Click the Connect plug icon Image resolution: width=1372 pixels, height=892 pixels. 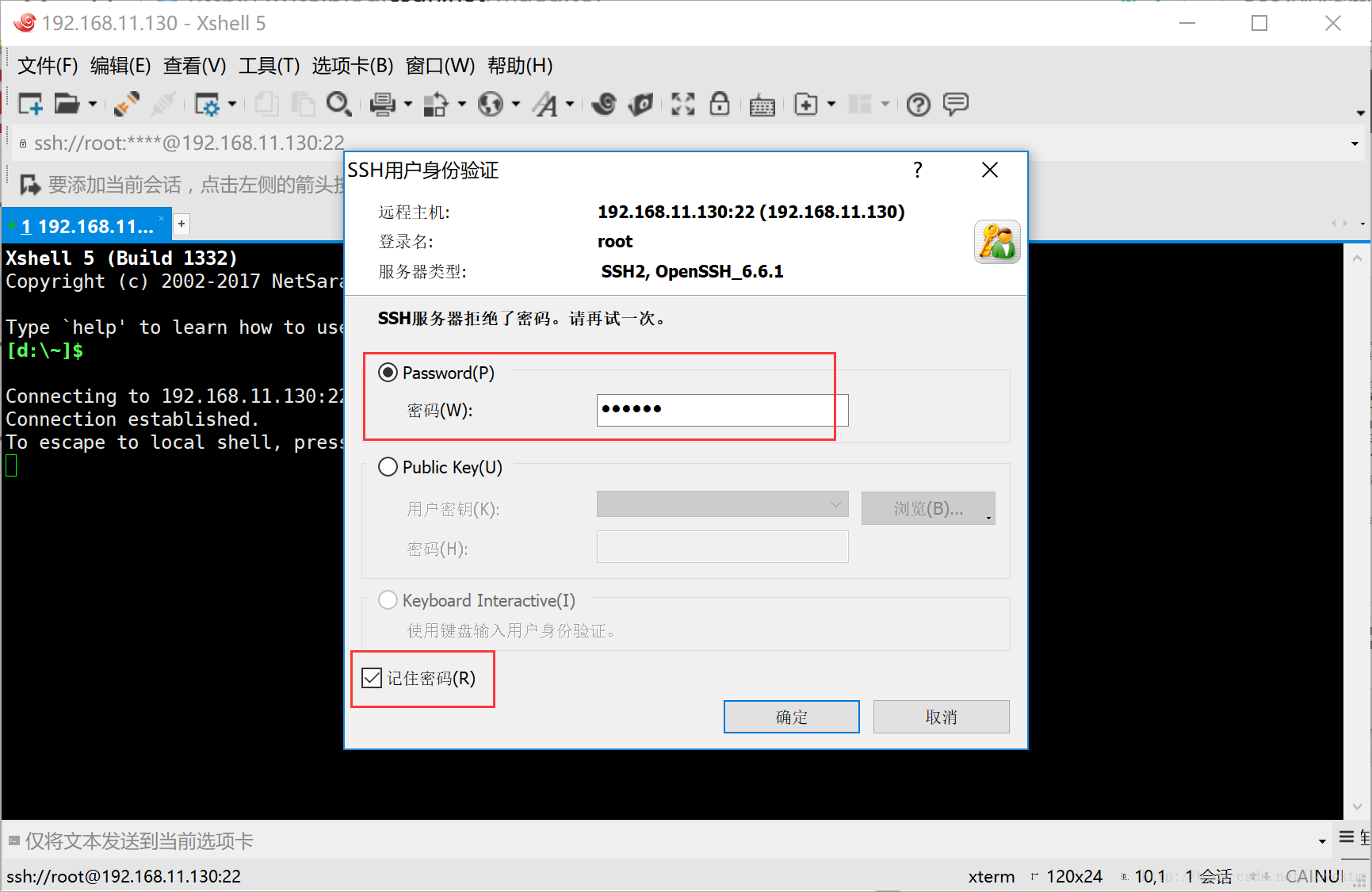(x=126, y=104)
